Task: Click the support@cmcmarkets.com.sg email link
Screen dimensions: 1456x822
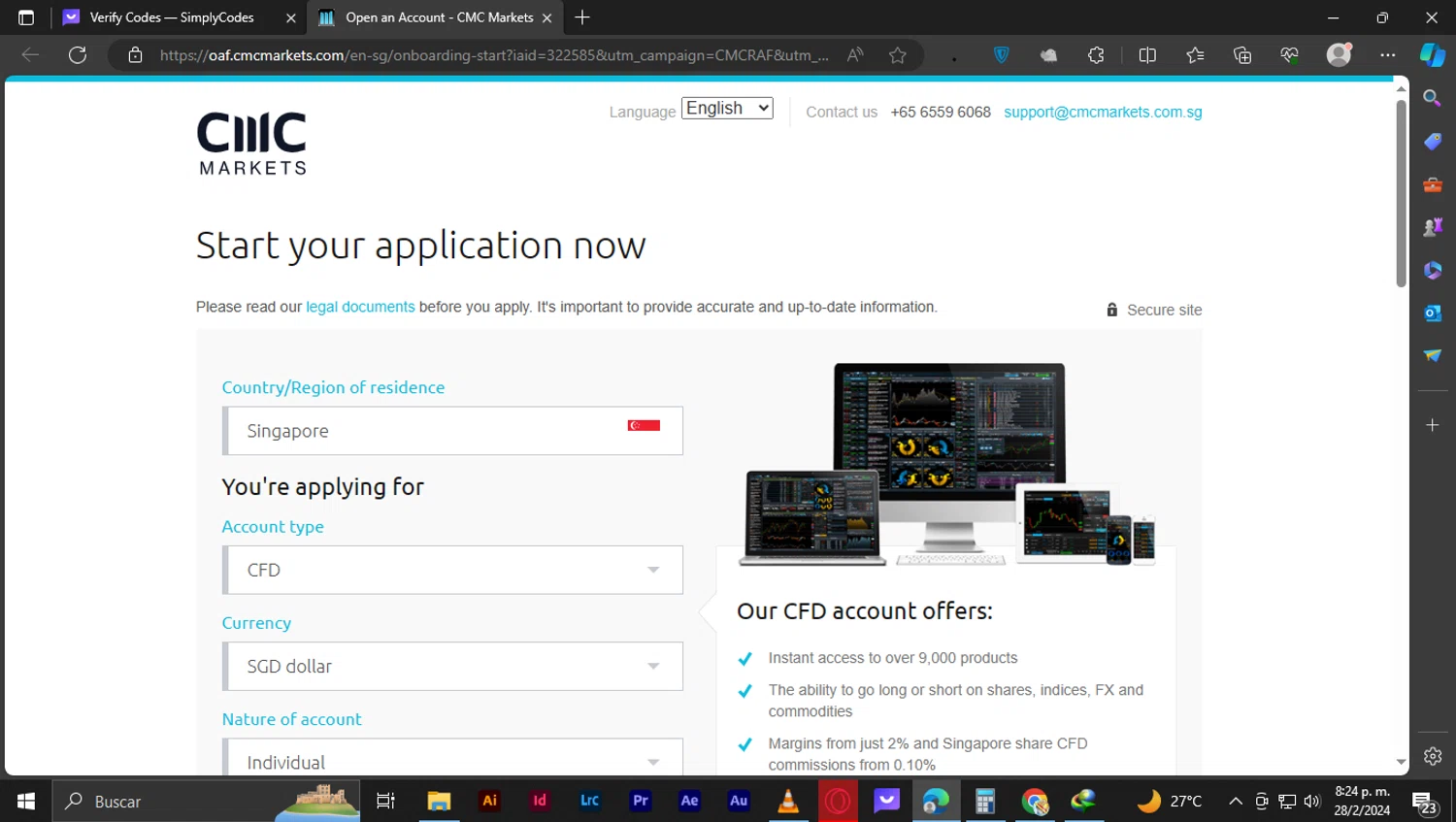Action: [x=1103, y=112]
